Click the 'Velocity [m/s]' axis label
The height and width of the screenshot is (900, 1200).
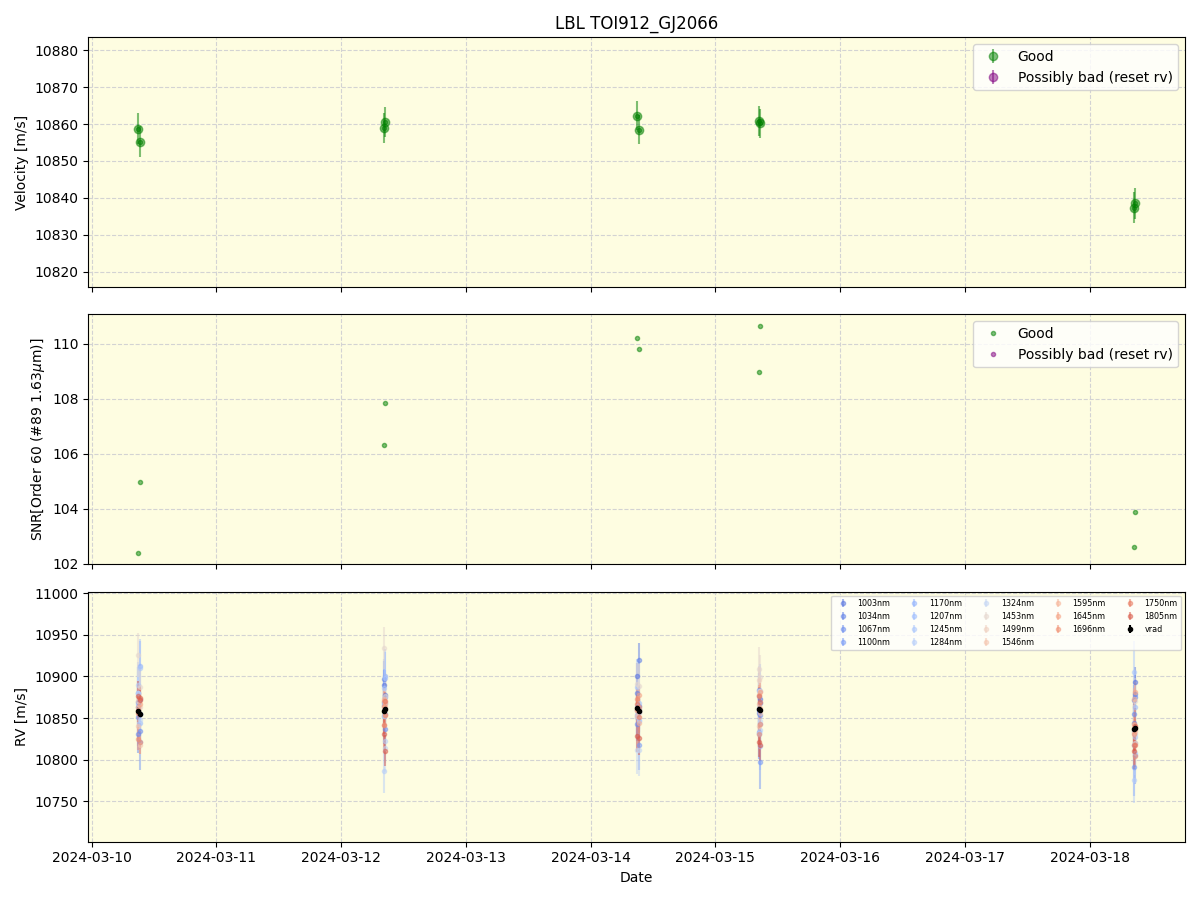coord(21,162)
